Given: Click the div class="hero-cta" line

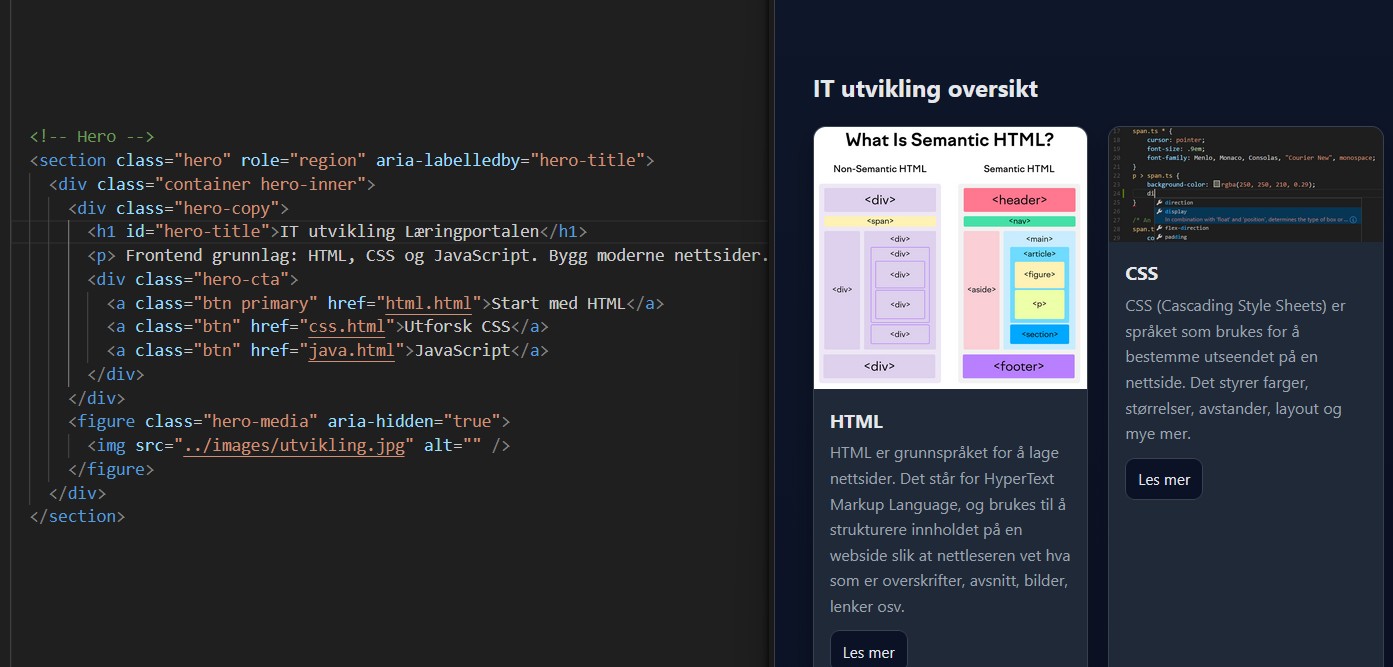Looking at the screenshot, I should click(x=193, y=279).
